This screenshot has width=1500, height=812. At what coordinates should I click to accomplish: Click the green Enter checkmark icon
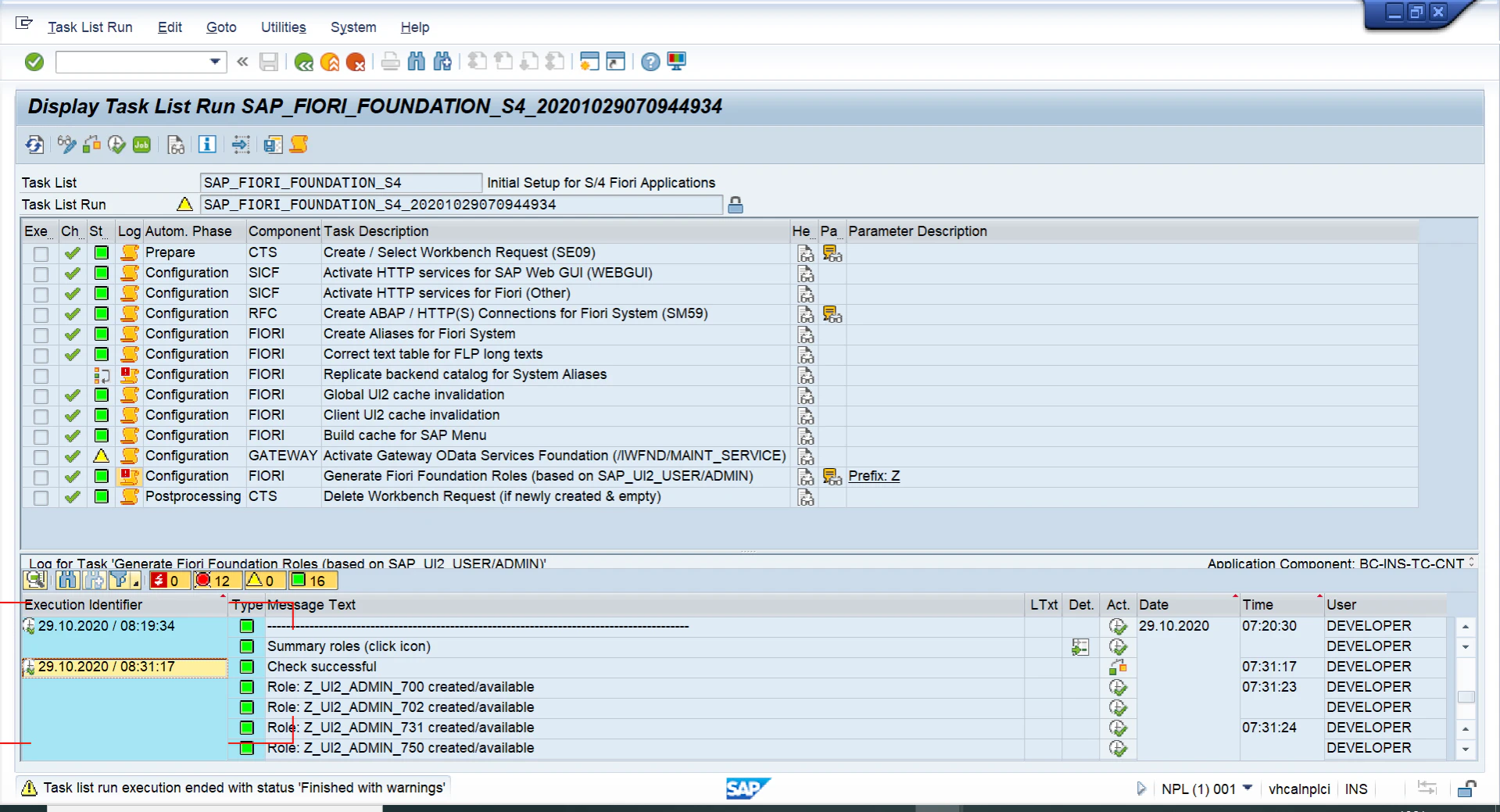[34, 62]
